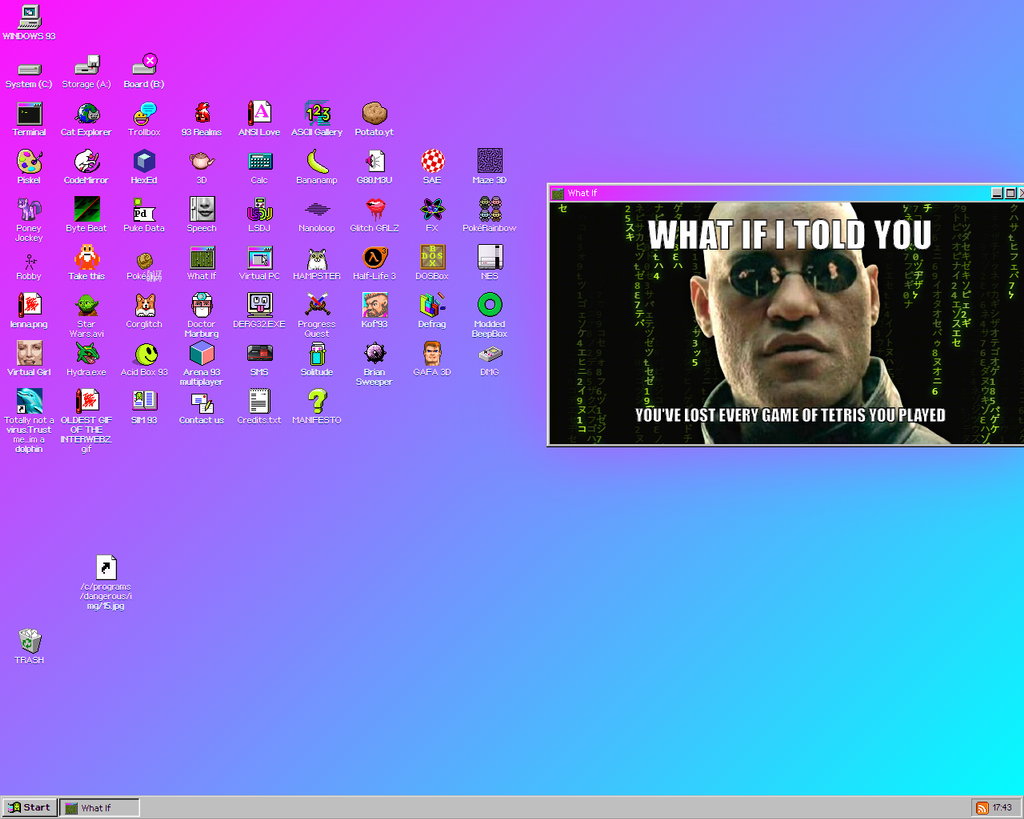Open the Piskel pixel editor

[29, 163]
